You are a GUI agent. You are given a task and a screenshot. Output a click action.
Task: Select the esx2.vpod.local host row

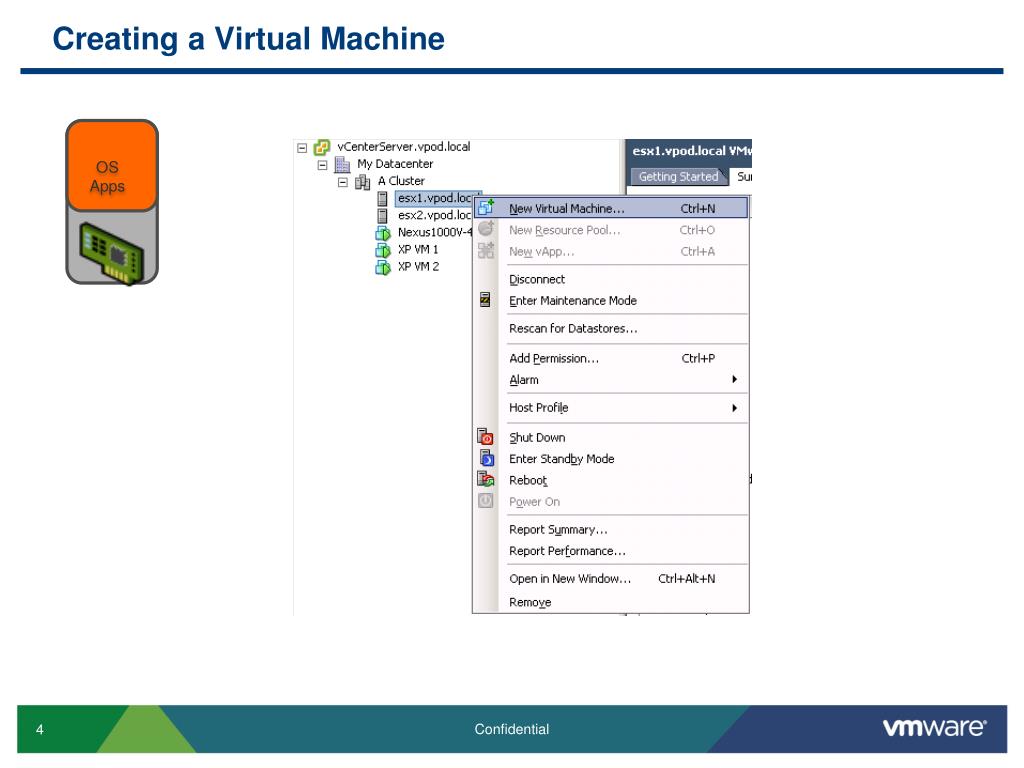pos(434,215)
